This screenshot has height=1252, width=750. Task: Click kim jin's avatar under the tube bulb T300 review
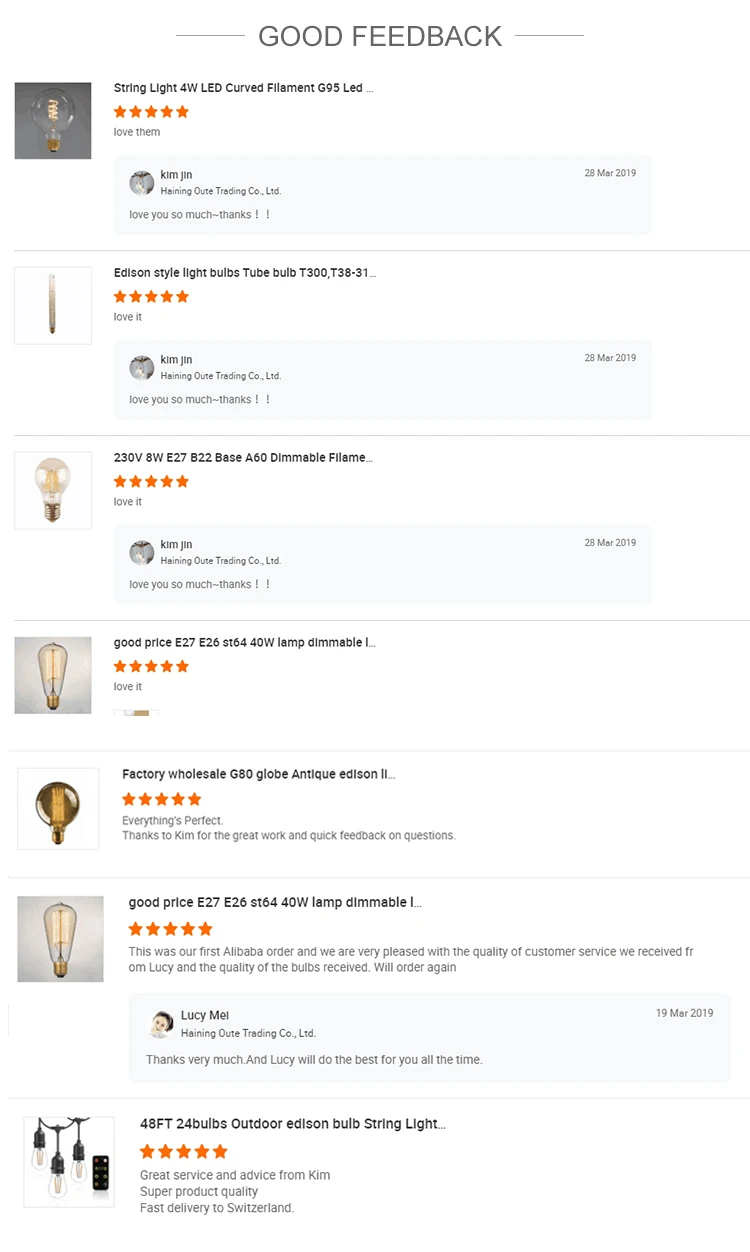pos(142,368)
